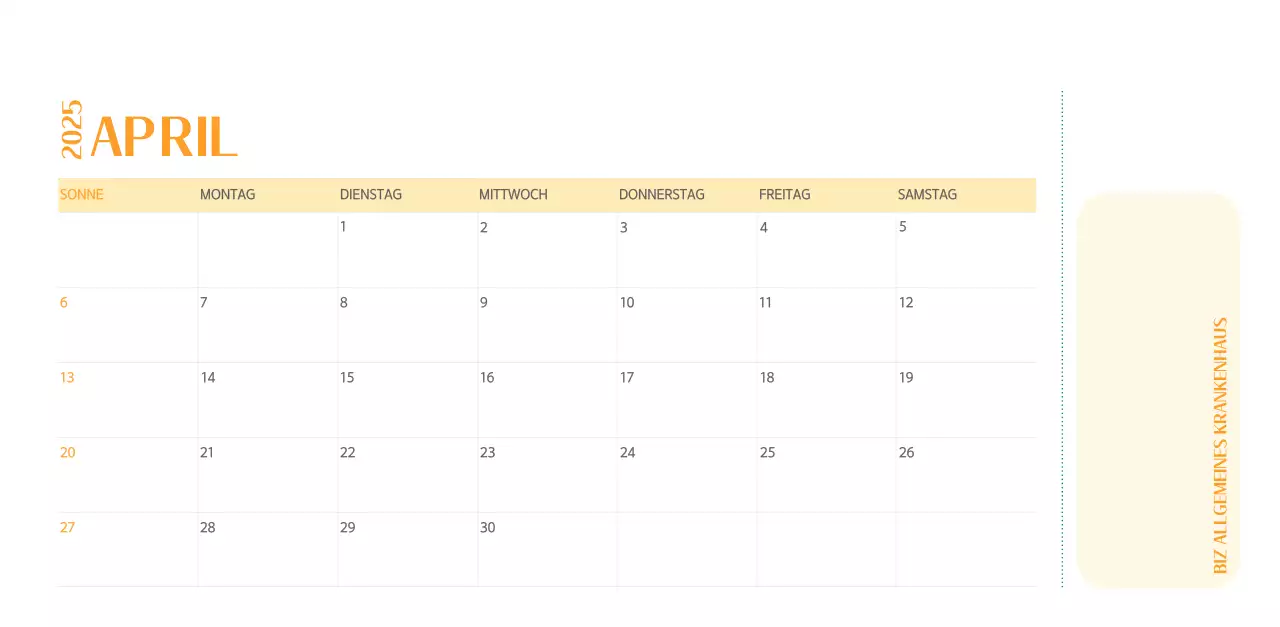This screenshot has width=1280, height=627.
Task: Click the APRIL month title
Action: [163, 137]
